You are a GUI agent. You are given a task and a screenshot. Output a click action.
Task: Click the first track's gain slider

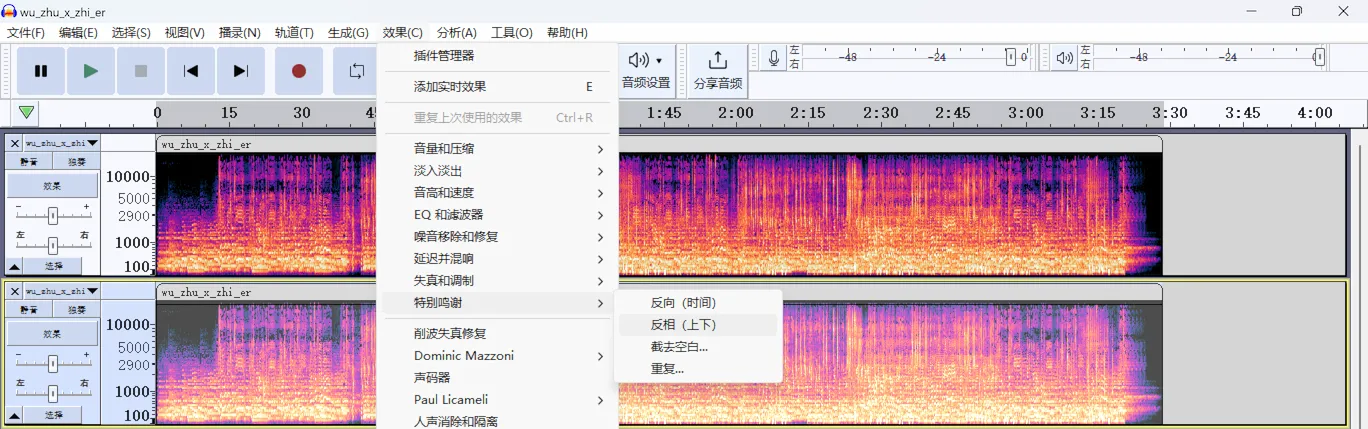pos(53,215)
